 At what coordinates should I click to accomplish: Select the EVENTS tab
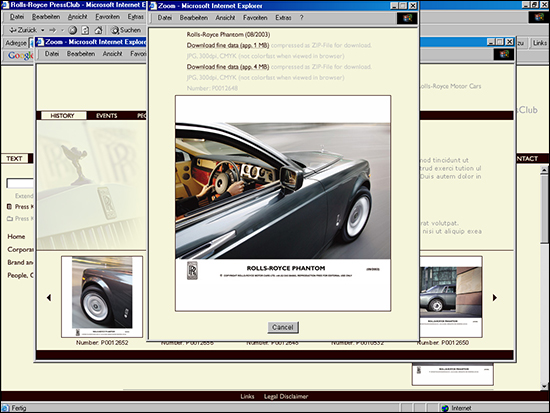(107, 115)
